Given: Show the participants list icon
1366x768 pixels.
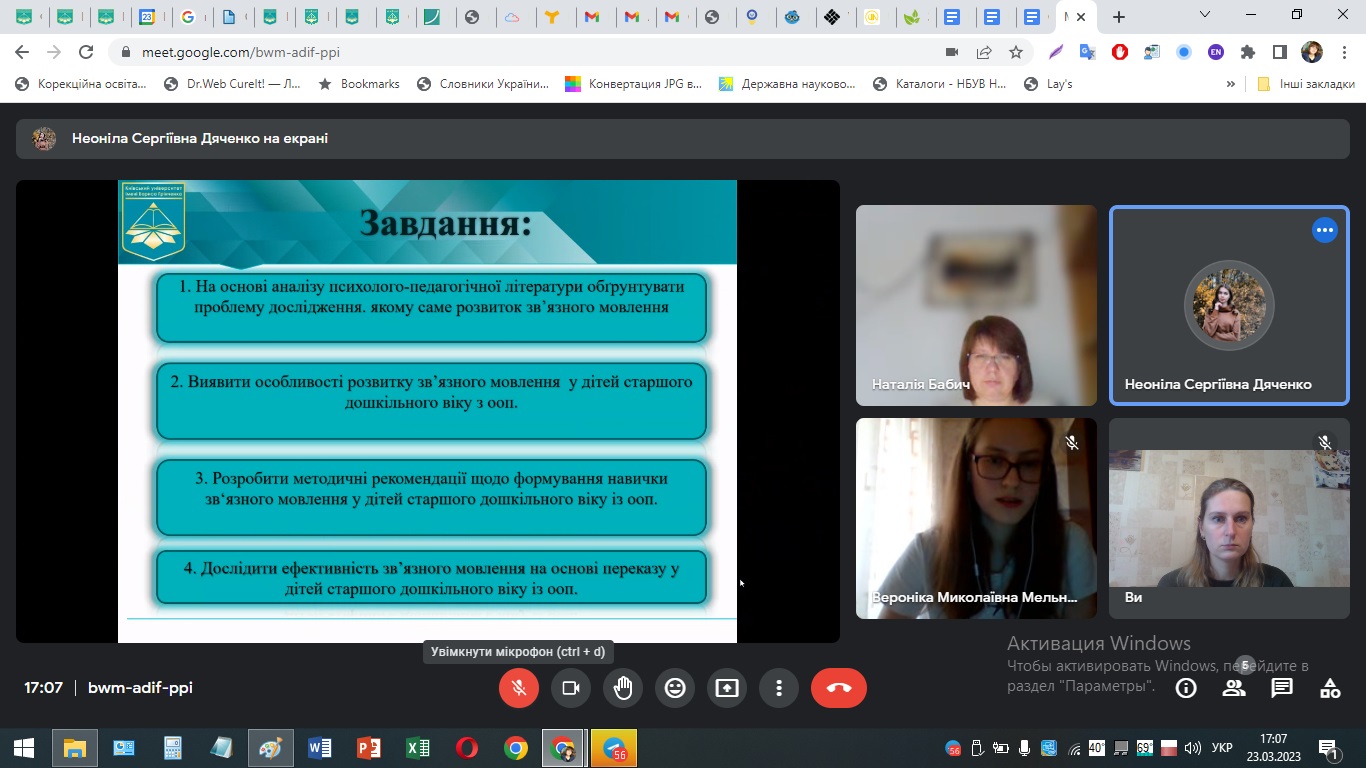Looking at the screenshot, I should coord(1234,688).
